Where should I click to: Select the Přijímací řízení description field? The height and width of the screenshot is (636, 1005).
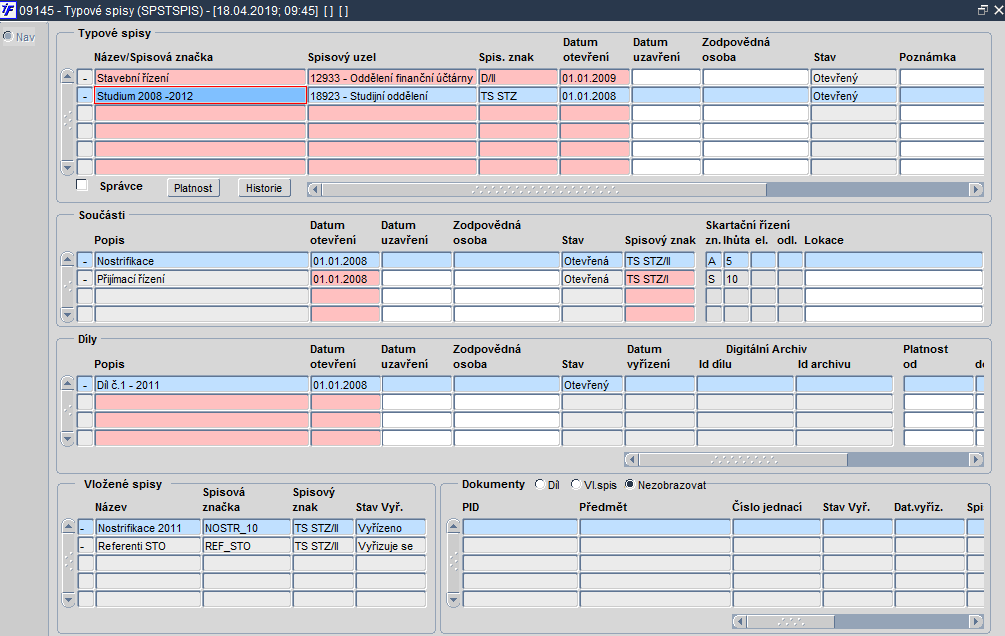click(201, 279)
